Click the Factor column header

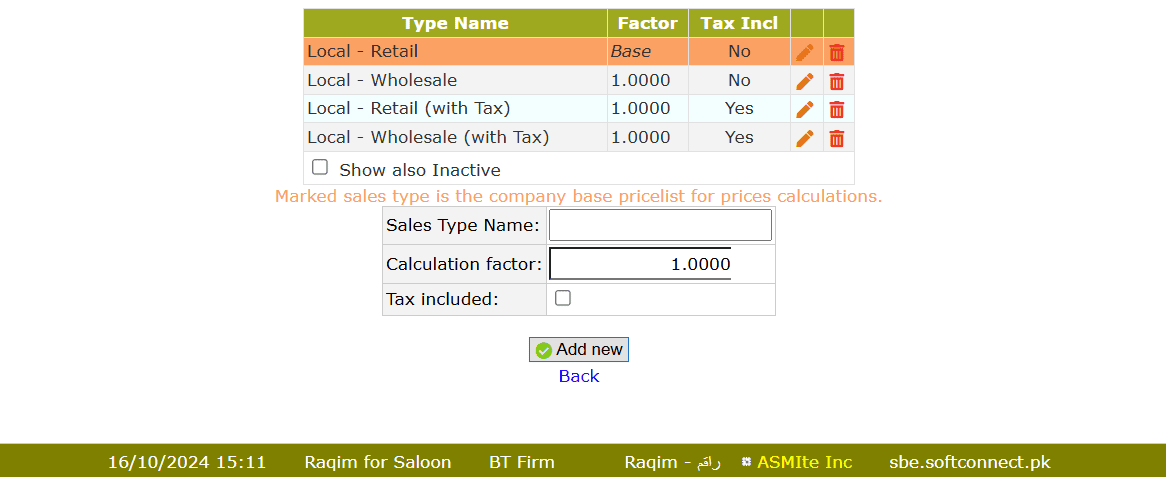(647, 23)
